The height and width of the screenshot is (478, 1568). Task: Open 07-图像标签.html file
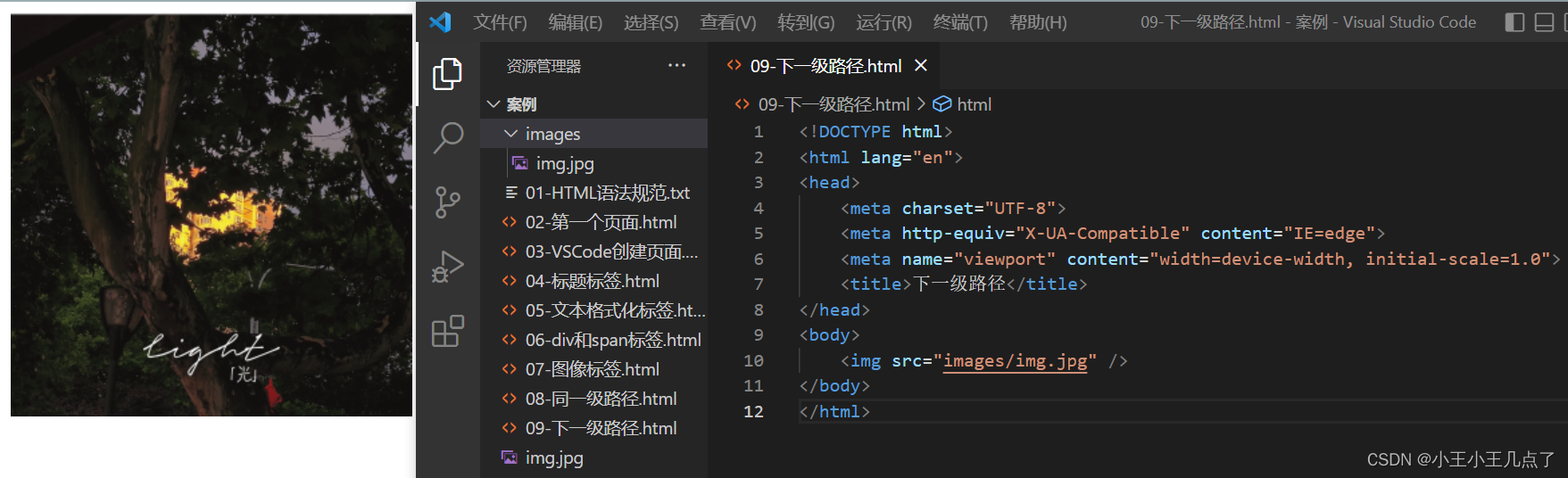pos(593,369)
